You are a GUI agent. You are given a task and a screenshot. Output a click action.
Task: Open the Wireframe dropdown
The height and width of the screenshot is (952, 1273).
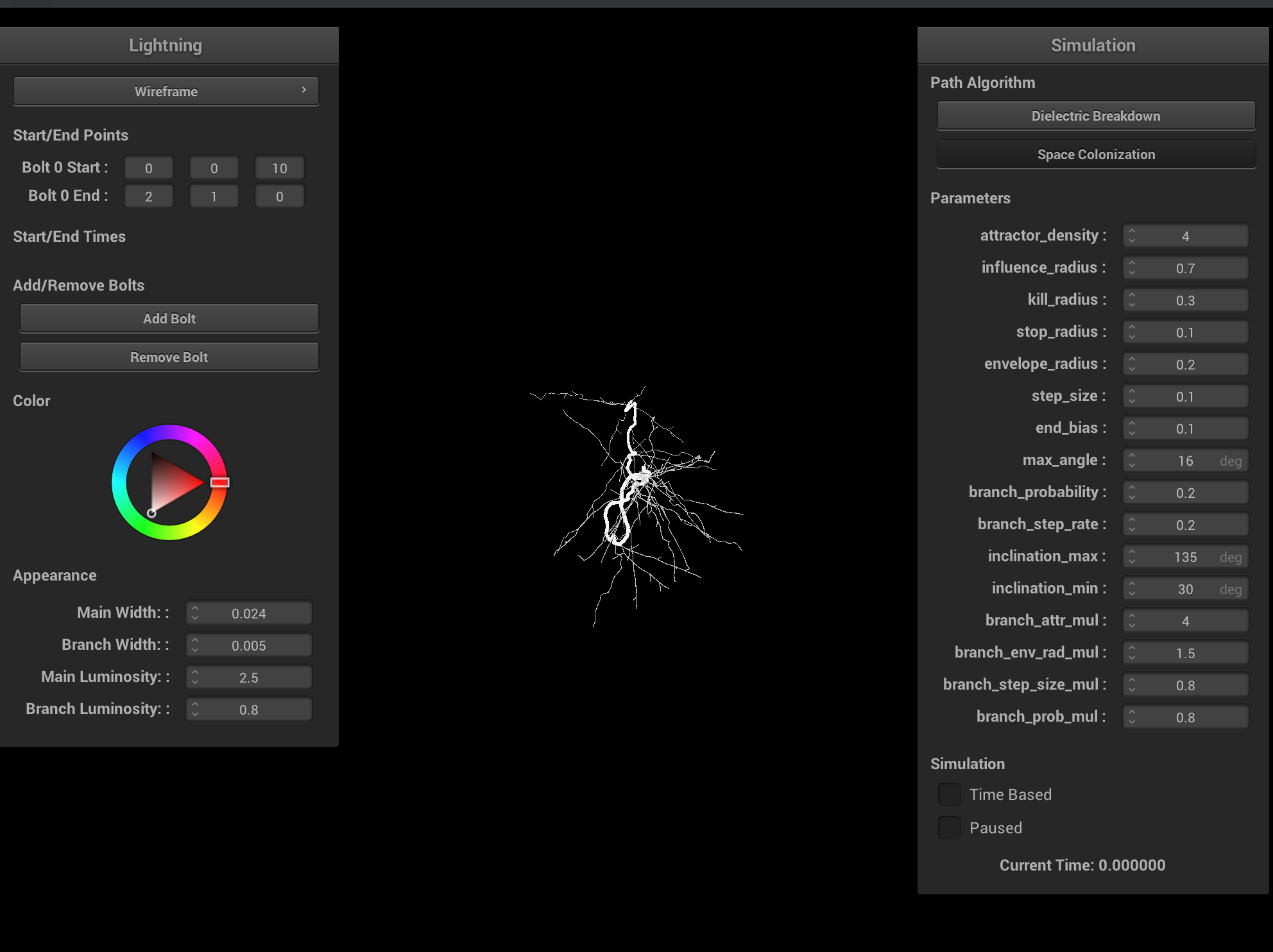pos(166,91)
